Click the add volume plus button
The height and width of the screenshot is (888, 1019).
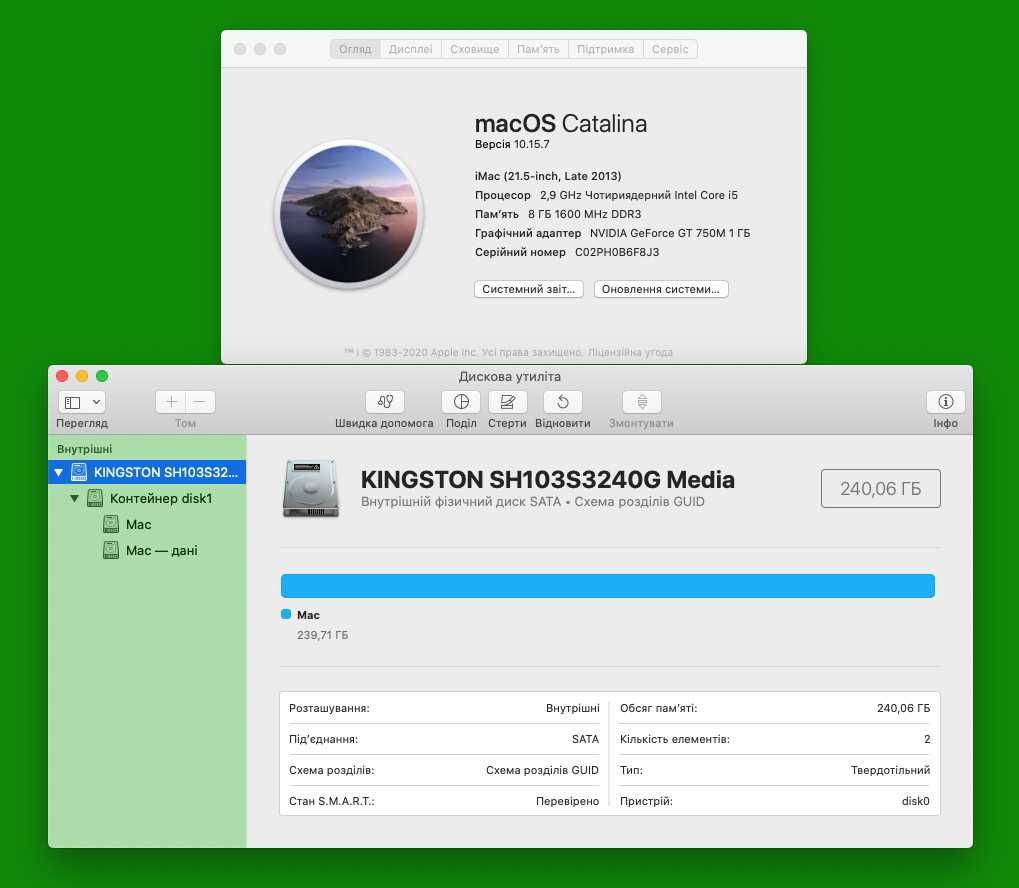pyautogui.click(x=171, y=402)
